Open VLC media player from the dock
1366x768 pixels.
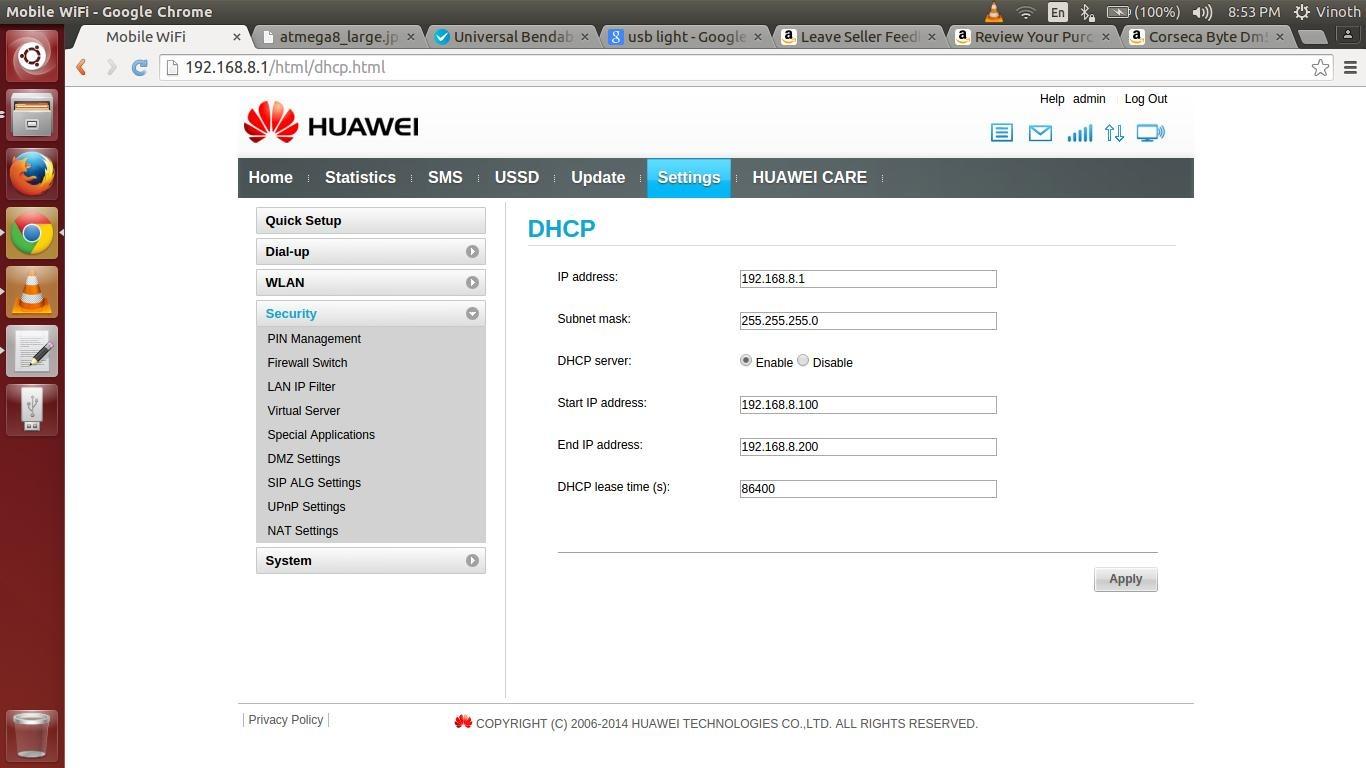click(31, 291)
